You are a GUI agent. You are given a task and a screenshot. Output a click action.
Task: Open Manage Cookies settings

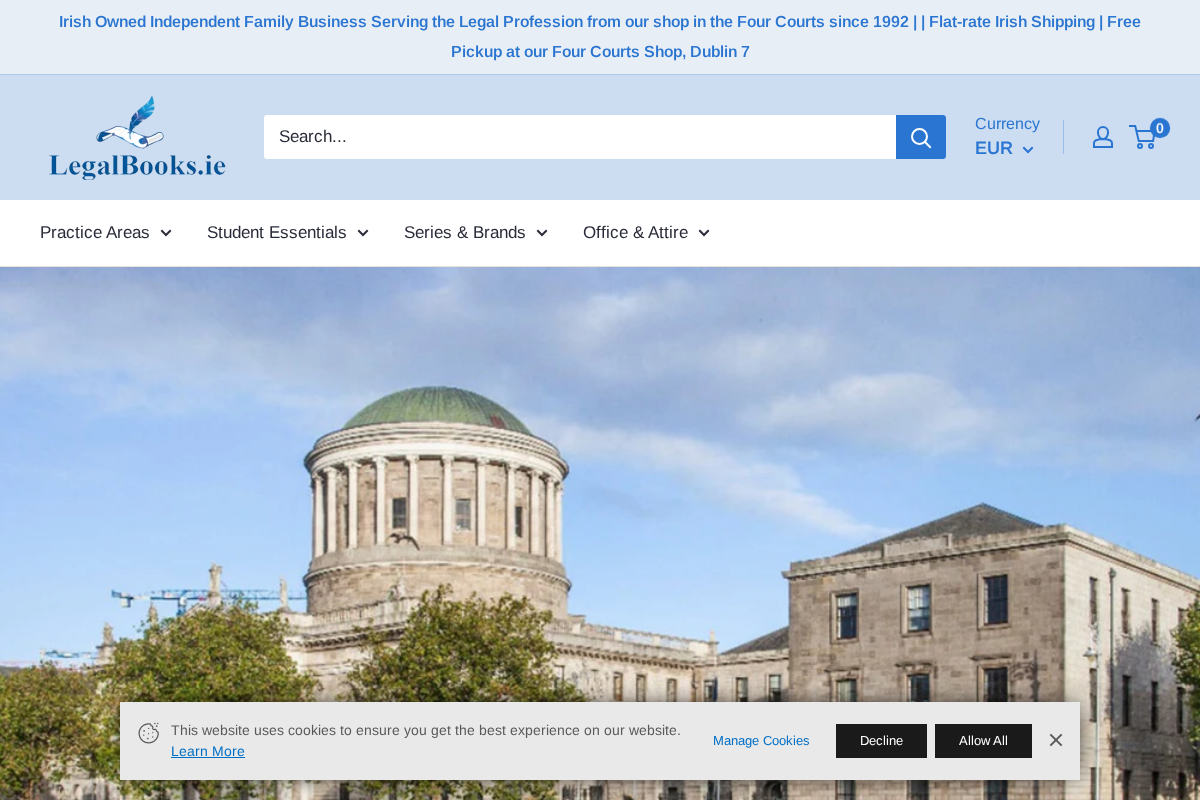point(761,740)
